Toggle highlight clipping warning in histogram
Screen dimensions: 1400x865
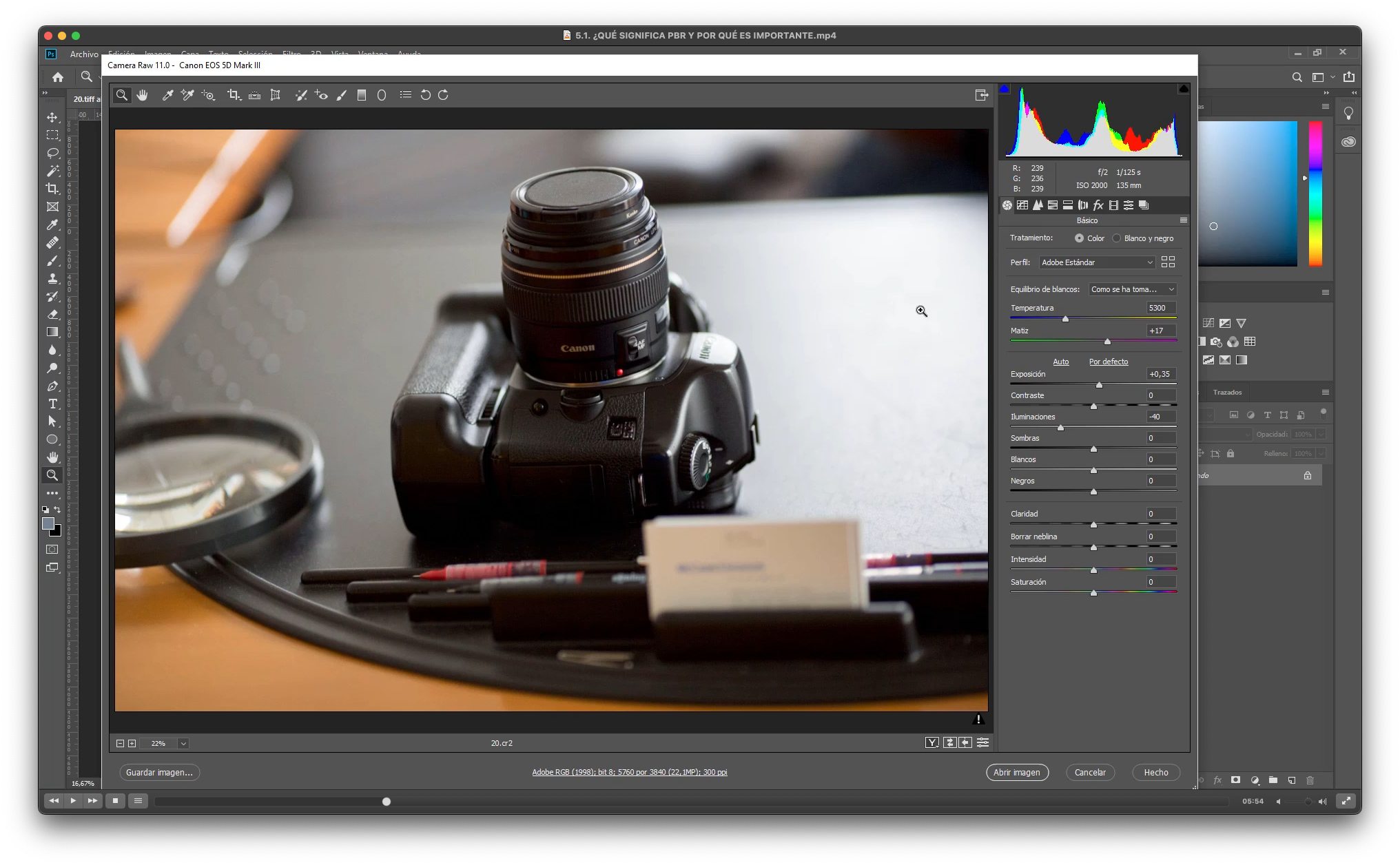(x=1184, y=89)
